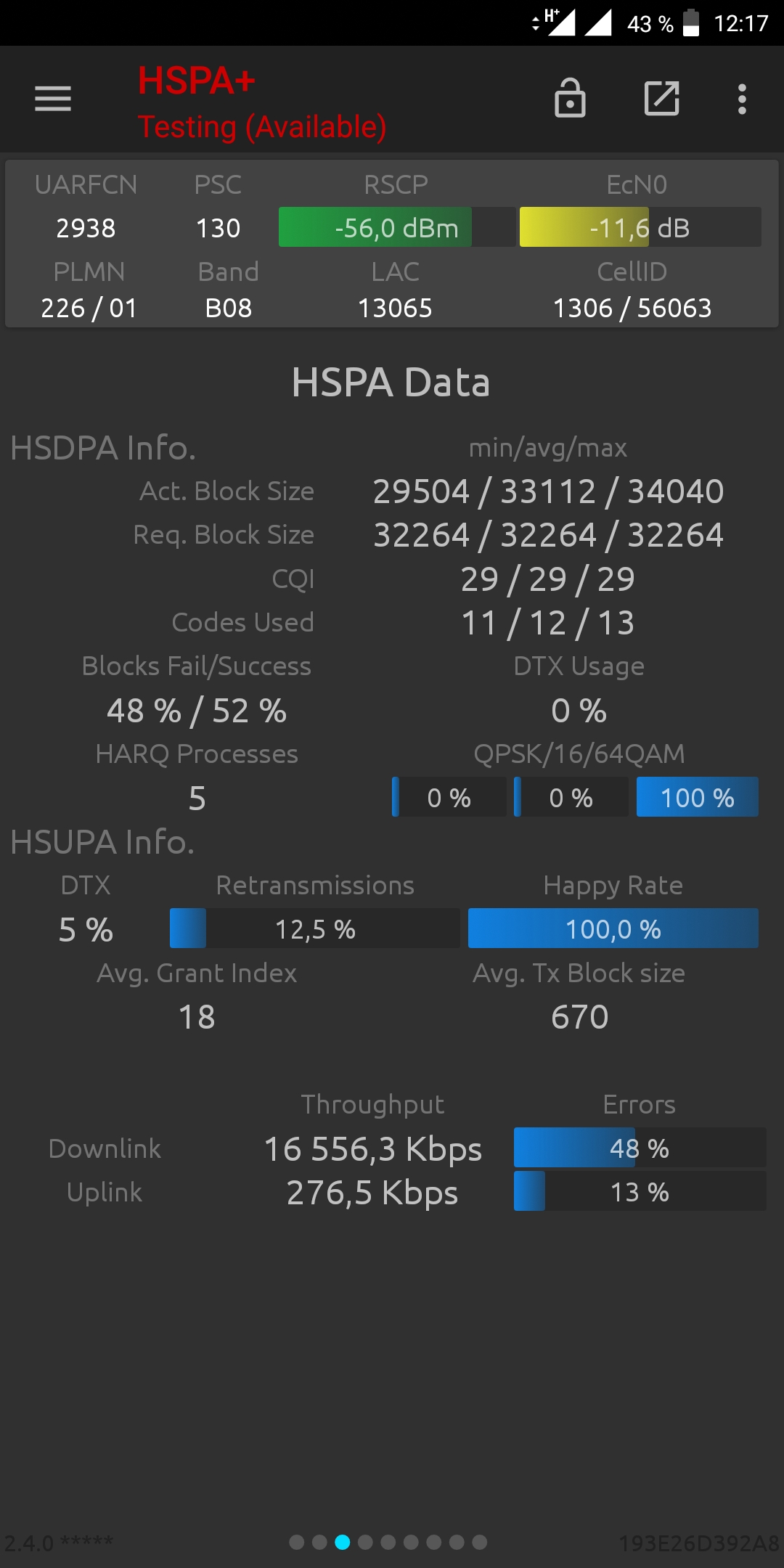Tap the RSCP -56,0 dBm bar

point(397,227)
